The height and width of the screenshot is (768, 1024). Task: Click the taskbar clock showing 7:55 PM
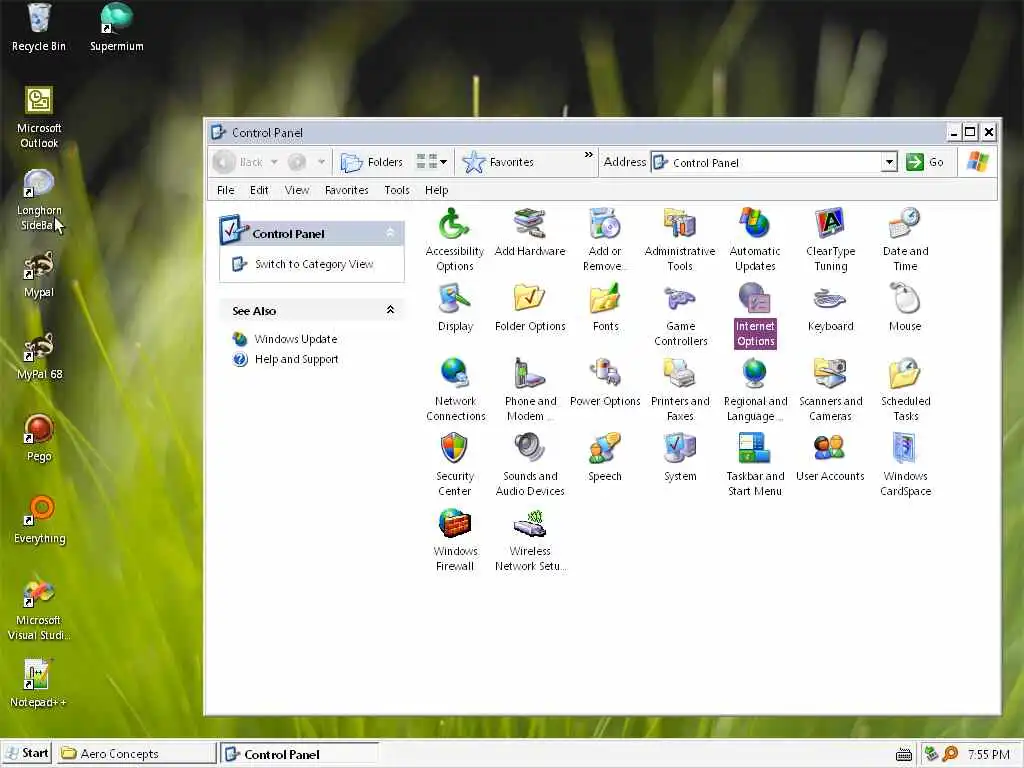pos(988,754)
